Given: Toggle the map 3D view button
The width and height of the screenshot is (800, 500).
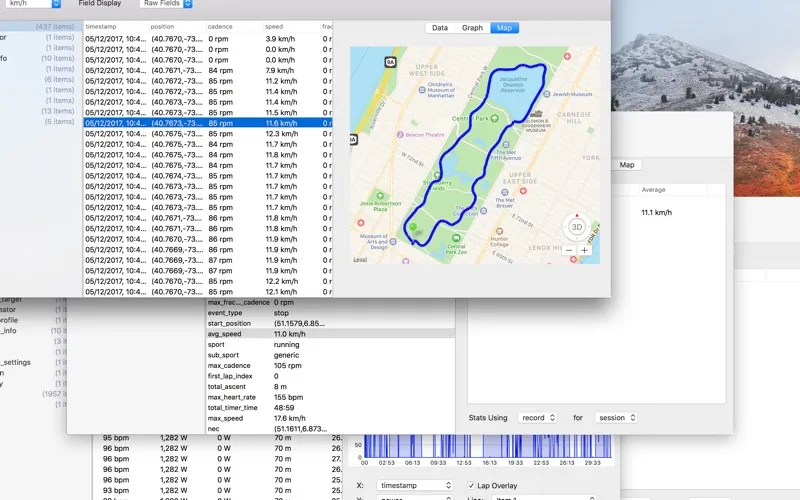Looking at the screenshot, I should [x=577, y=228].
